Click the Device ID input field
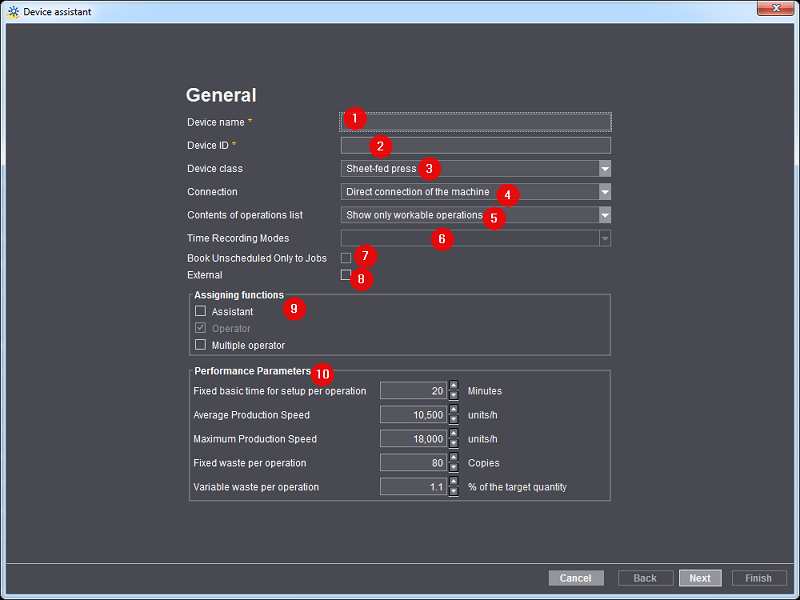 tap(475, 145)
